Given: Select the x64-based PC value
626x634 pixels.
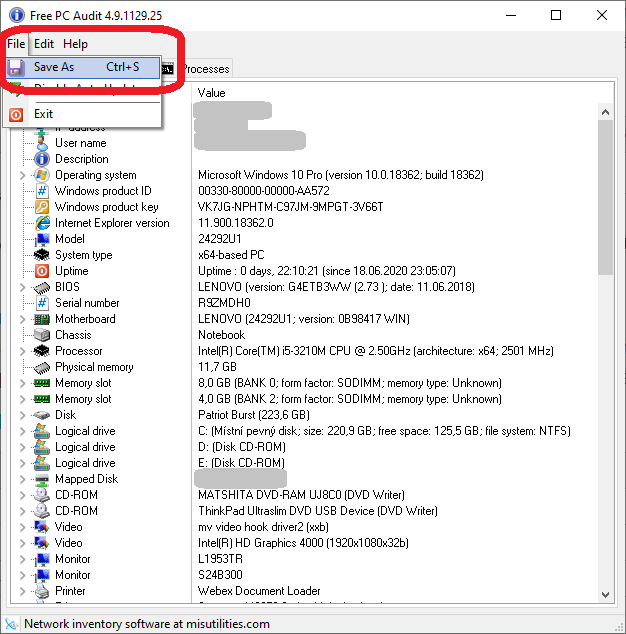Looking at the screenshot, I should [231, 255].
